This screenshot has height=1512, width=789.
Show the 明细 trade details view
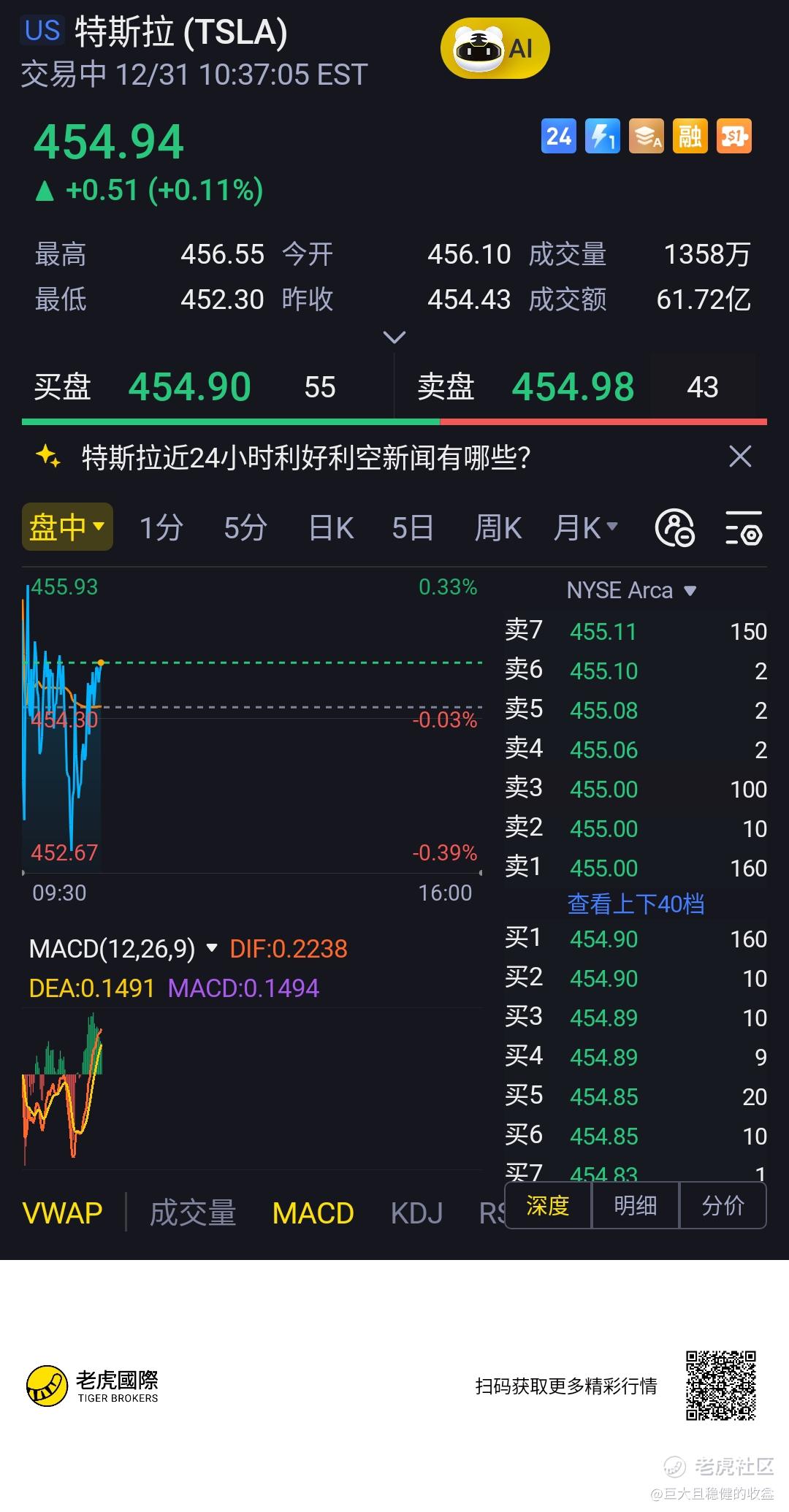[x=636, y=1205]
